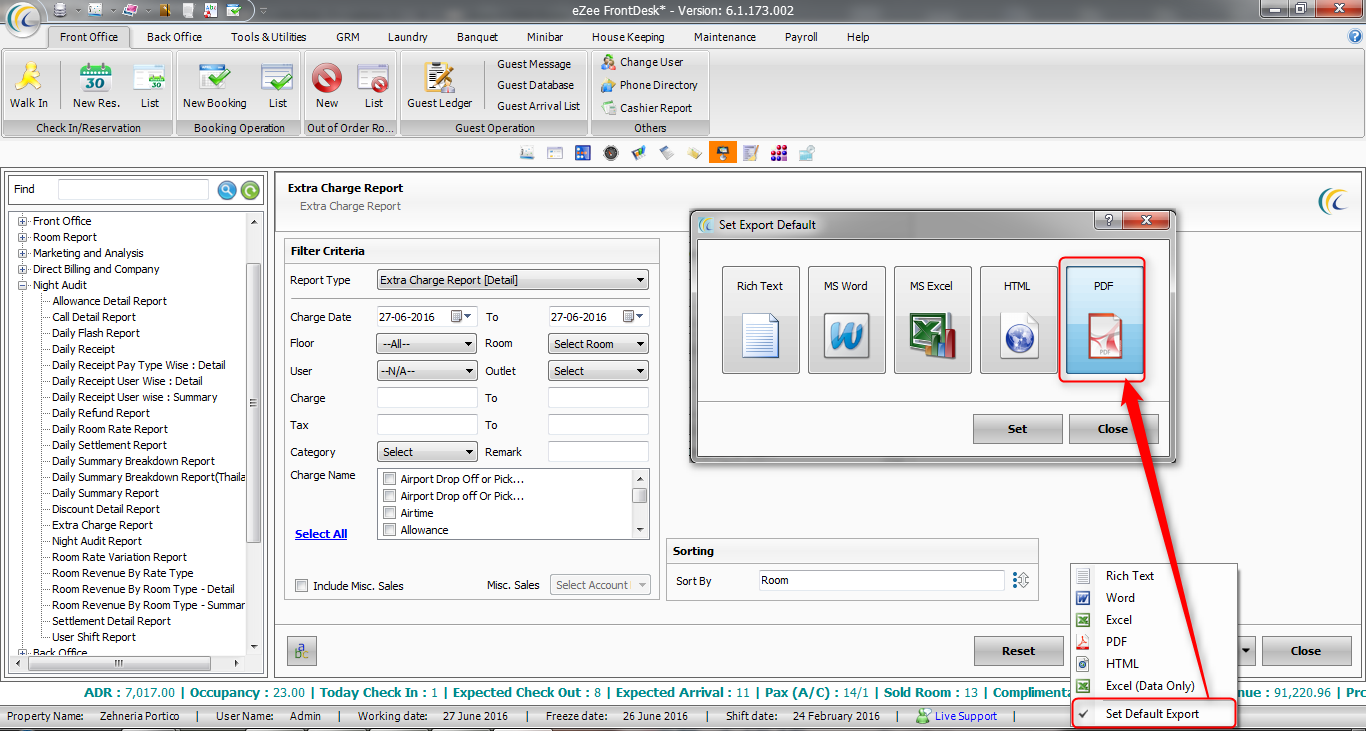Open the Phone Directory icon

(x=608, y=85)
